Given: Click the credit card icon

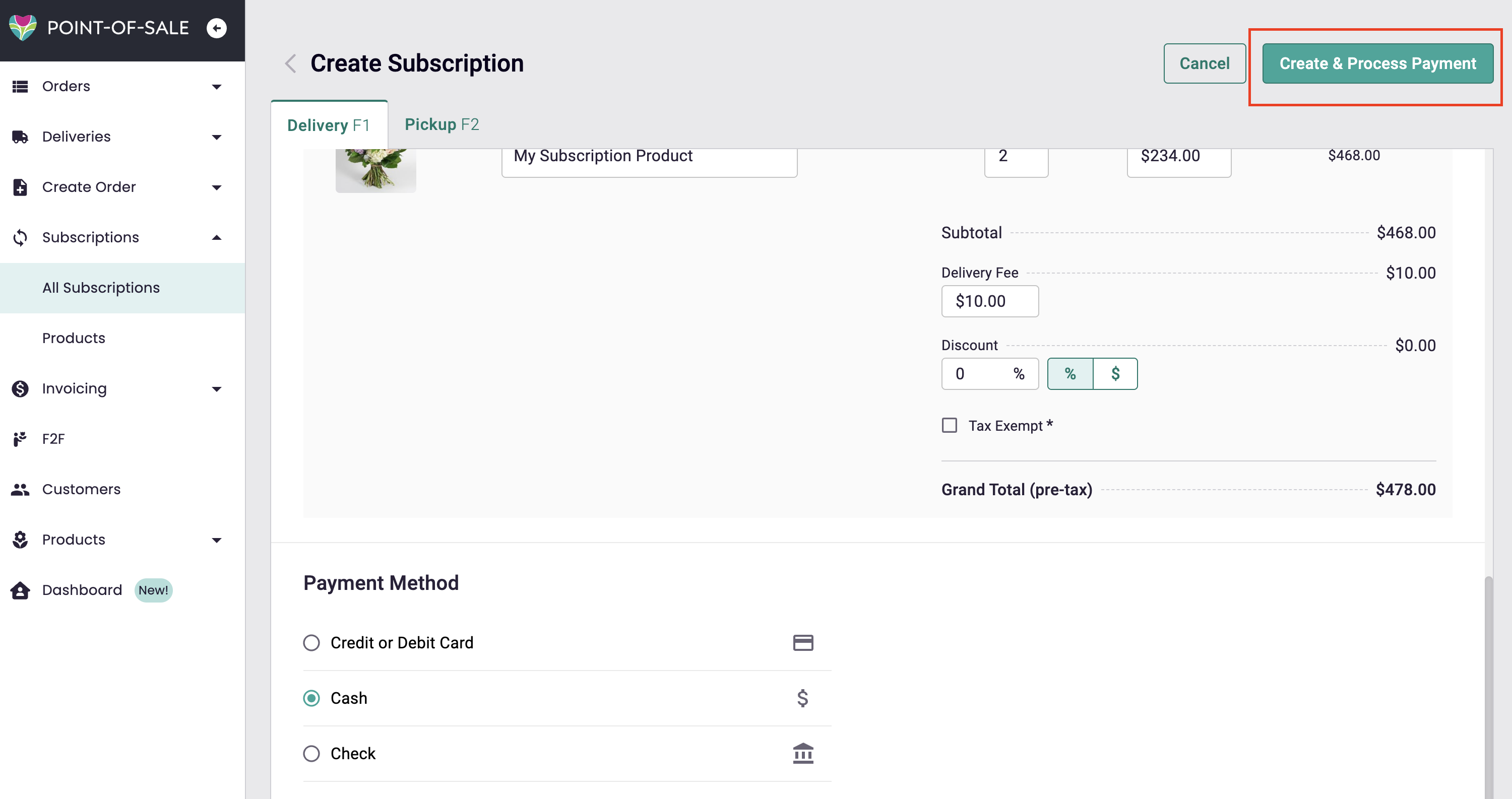Looking at the screenshot, I should coord(803,643).
